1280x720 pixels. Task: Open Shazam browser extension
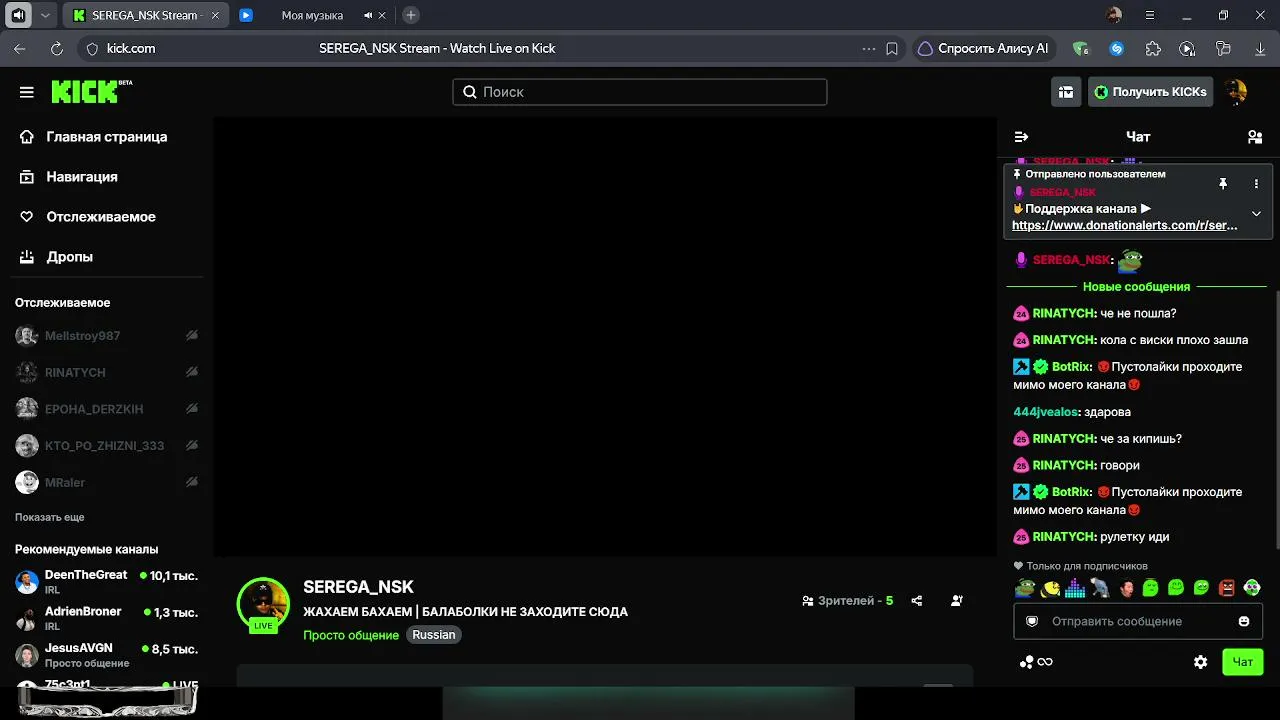tap(1117, 48)
